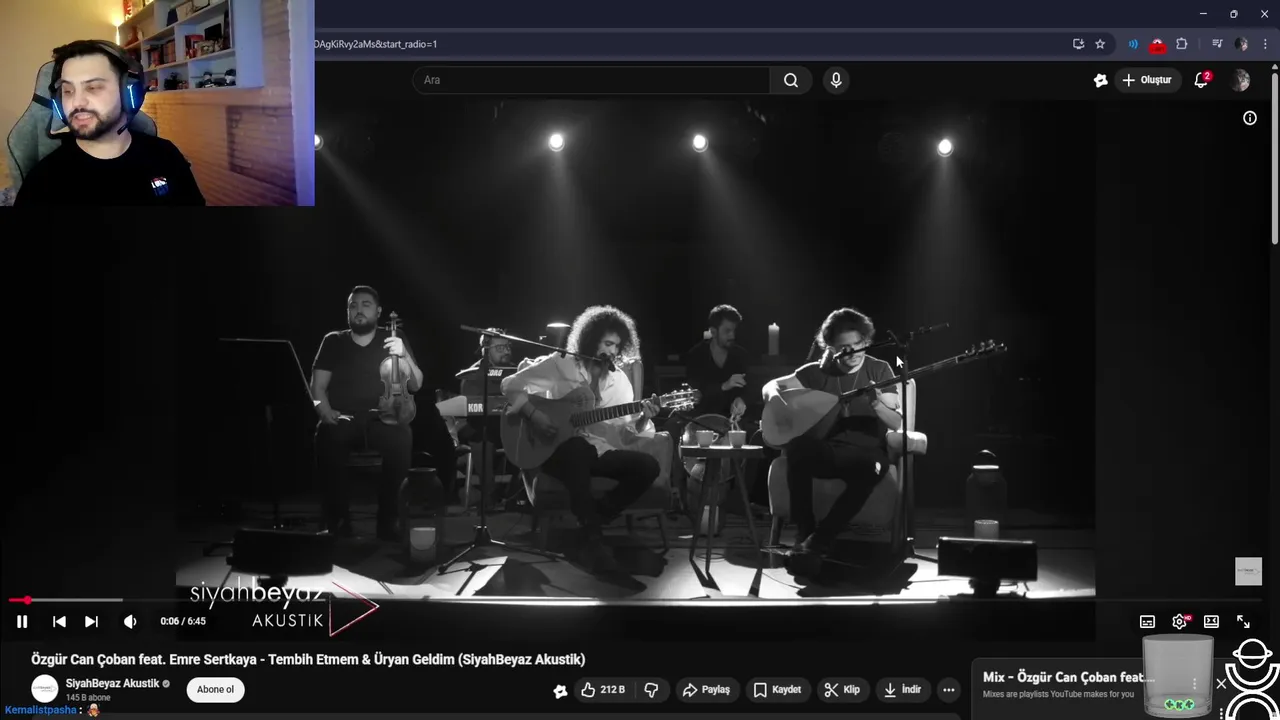Click the red extension icon

tap(1157, 44)
